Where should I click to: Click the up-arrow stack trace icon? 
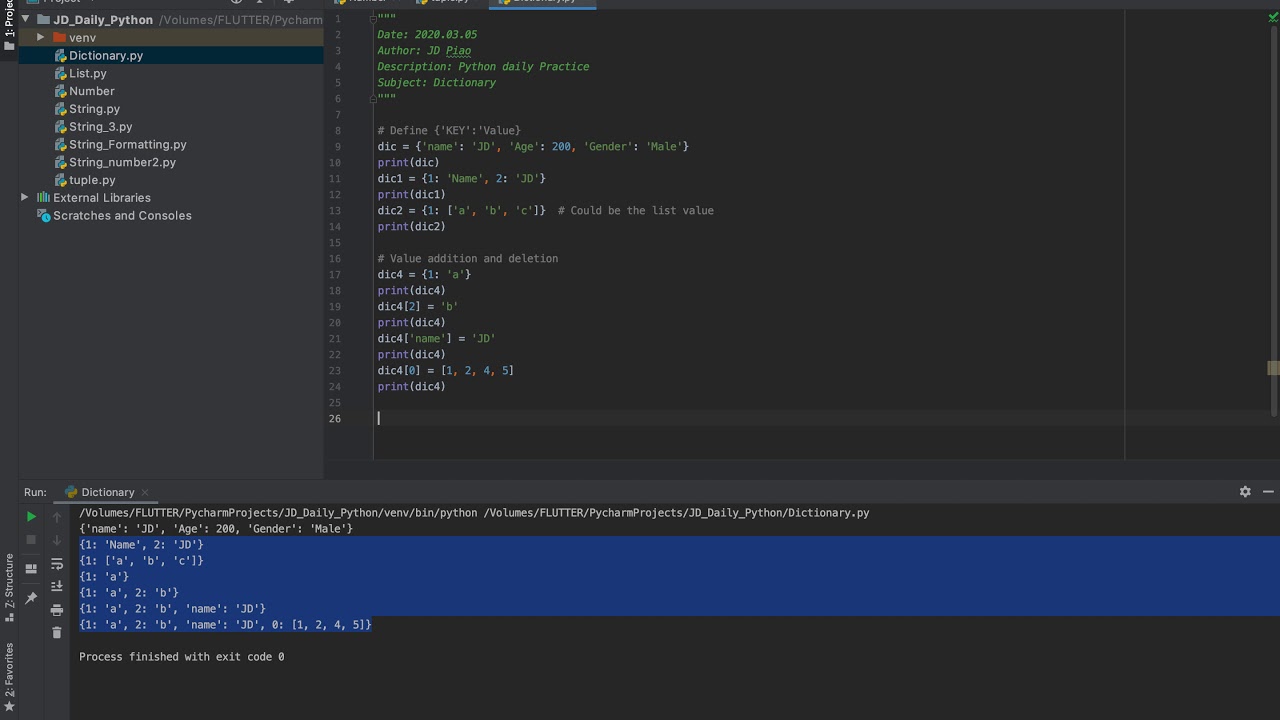coord(57,517)
